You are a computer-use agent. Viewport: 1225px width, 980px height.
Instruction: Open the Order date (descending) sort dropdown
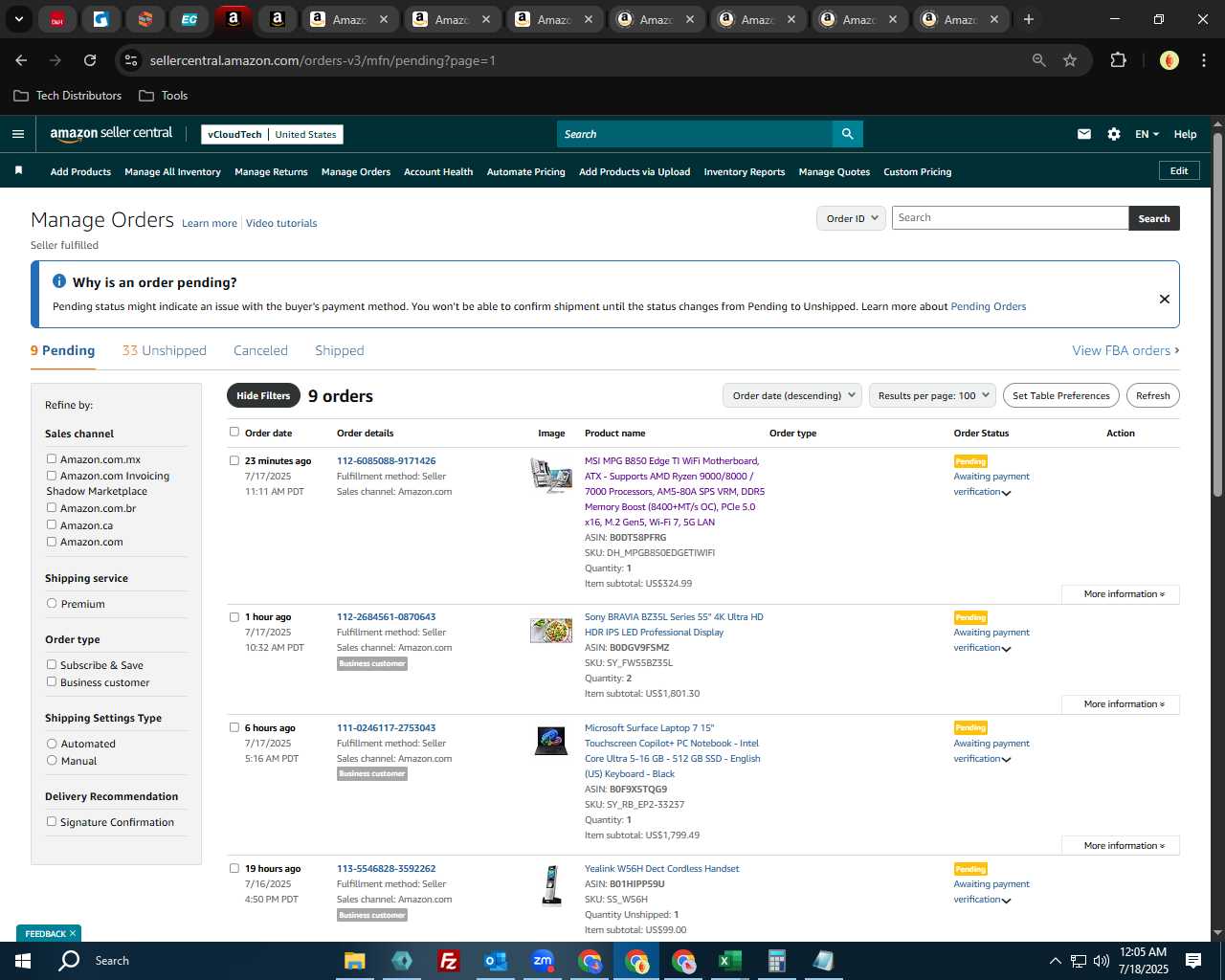click(x=792, y=395)
